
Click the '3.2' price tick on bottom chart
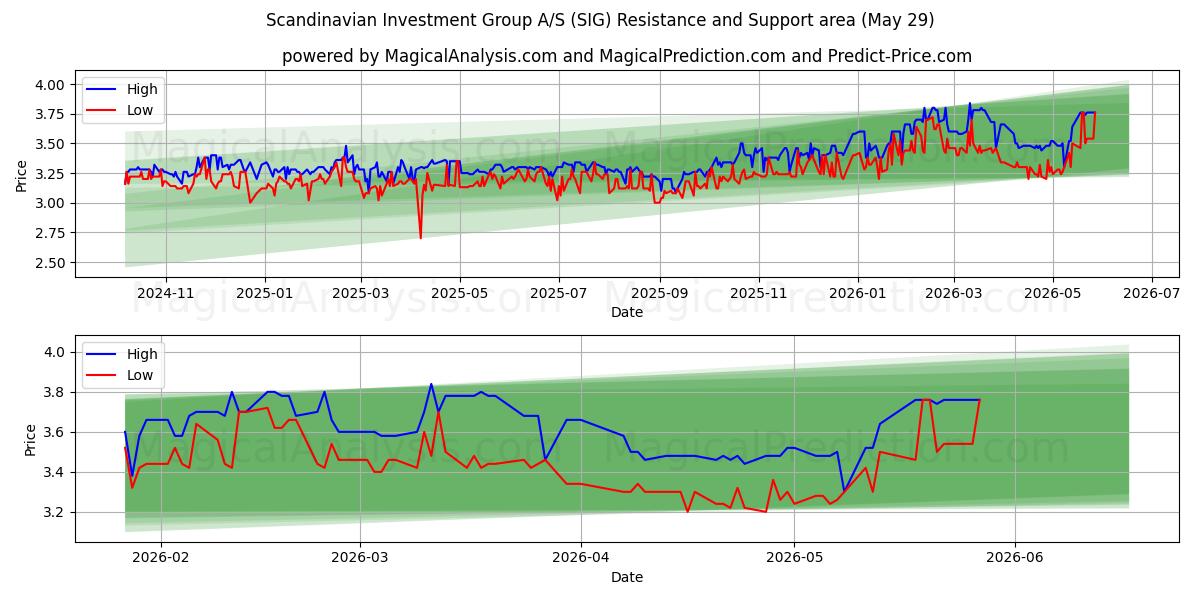(56, 512)
